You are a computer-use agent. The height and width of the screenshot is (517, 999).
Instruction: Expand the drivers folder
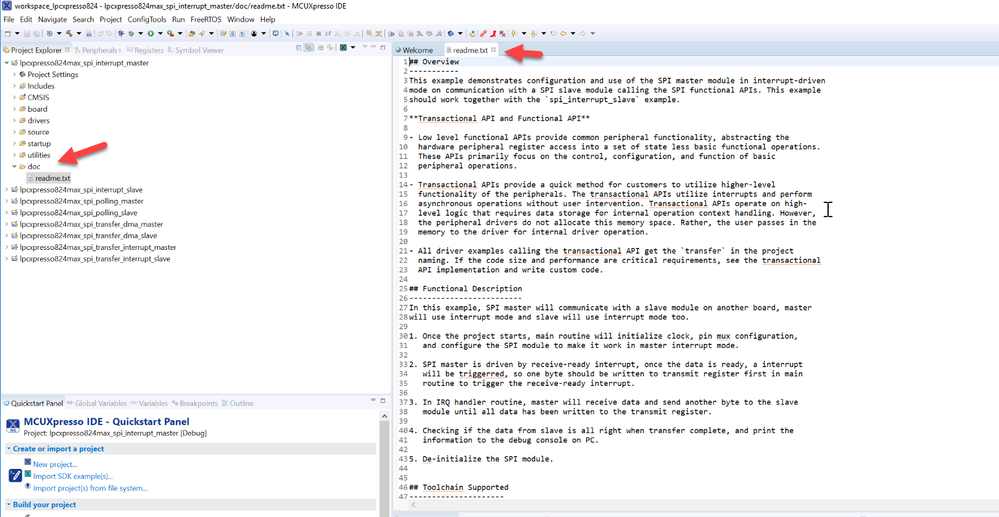[14, 120]
